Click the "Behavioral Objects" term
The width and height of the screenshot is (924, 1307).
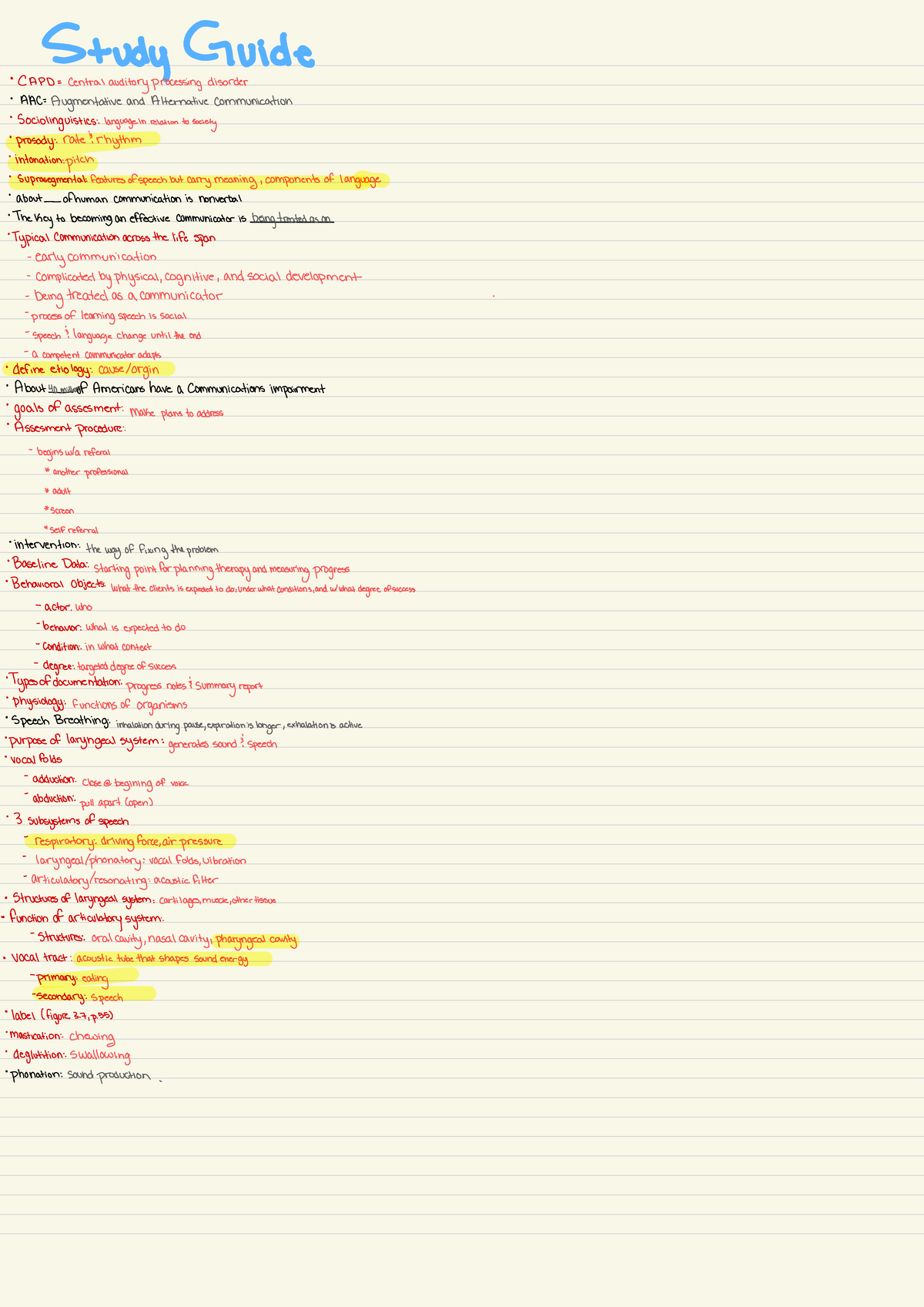click(x=58, y=584)
